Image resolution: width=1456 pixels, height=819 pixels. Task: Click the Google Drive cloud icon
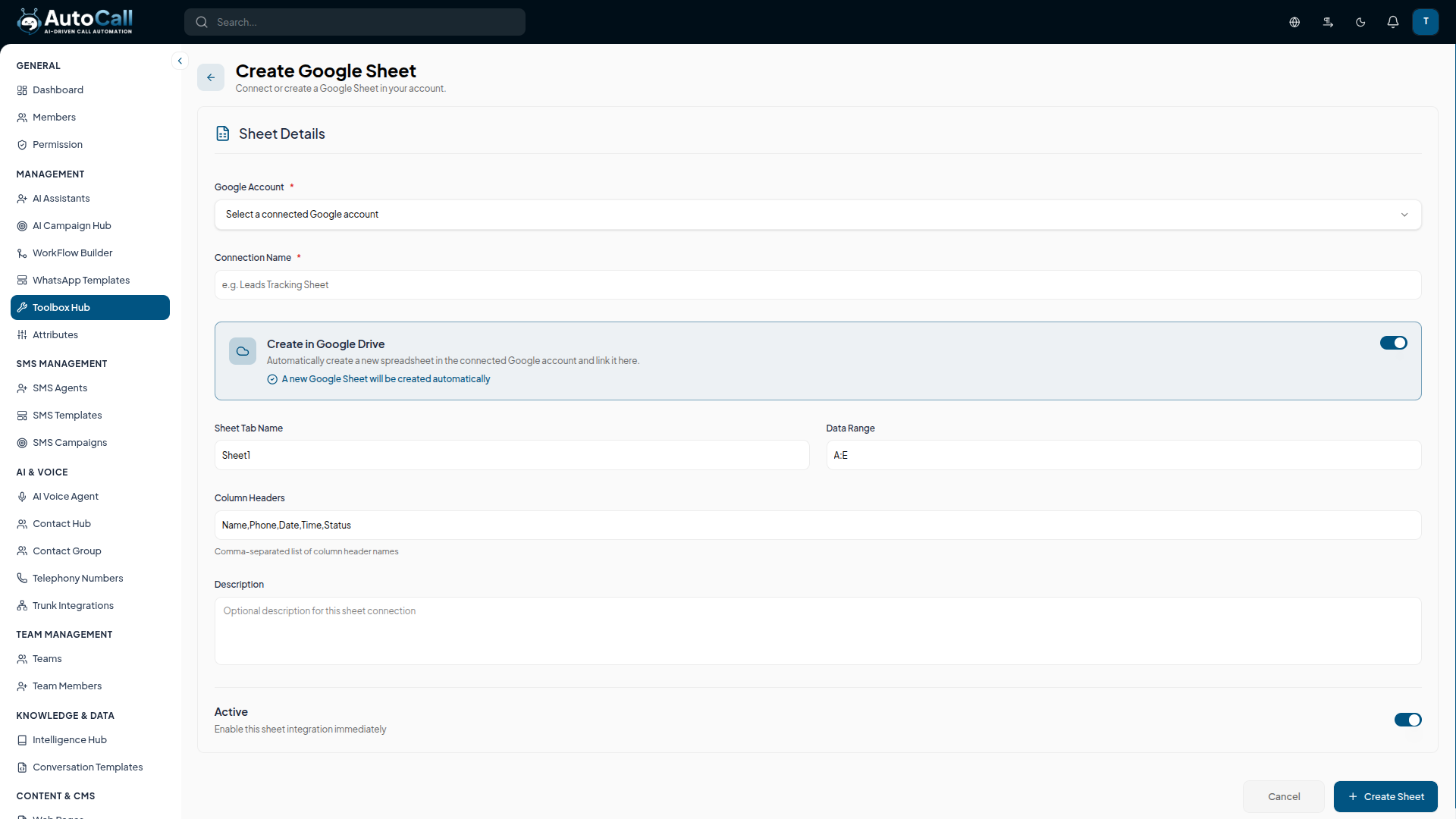(243, 351)
